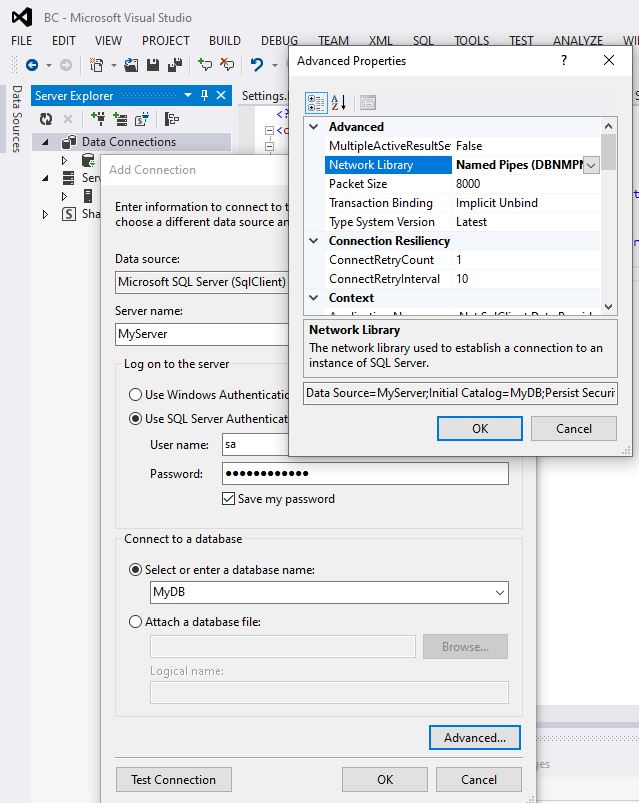Click the Open File toolbar icon
The height and width of the screenshot is (803, 639).
coord(131,65)
